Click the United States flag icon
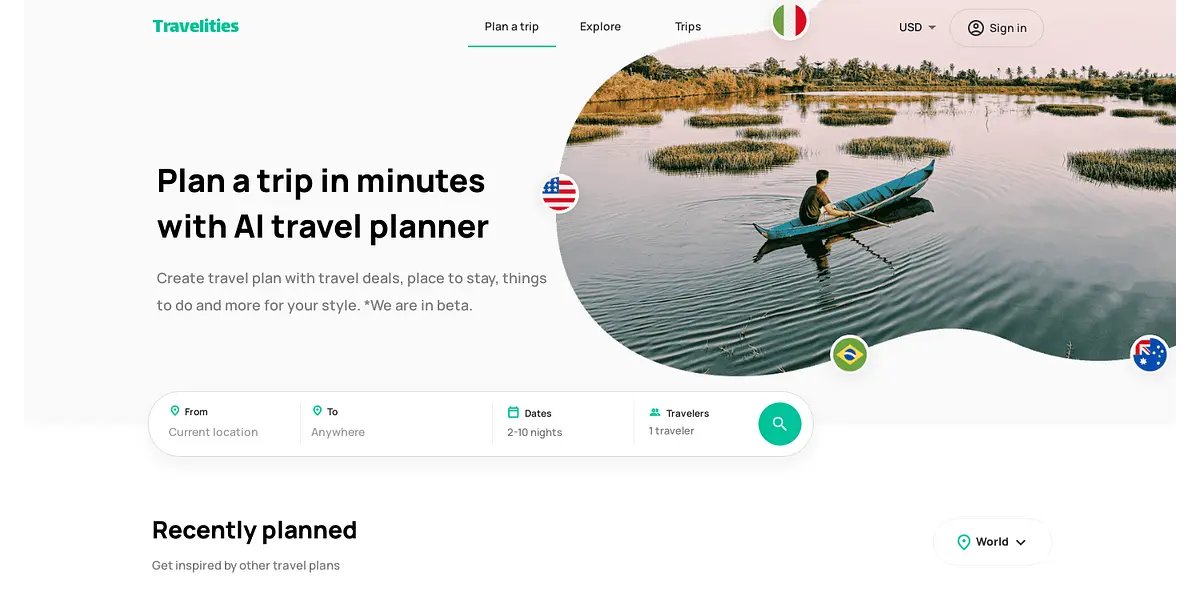Screen dimensions: 1200x600 [560, 193]
